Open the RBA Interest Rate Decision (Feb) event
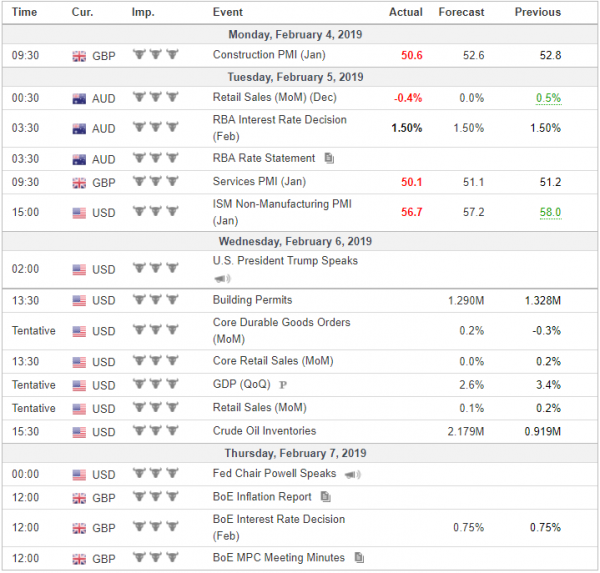Image resolution: width=600 pixels, height=573 pixels. [280, 128]
